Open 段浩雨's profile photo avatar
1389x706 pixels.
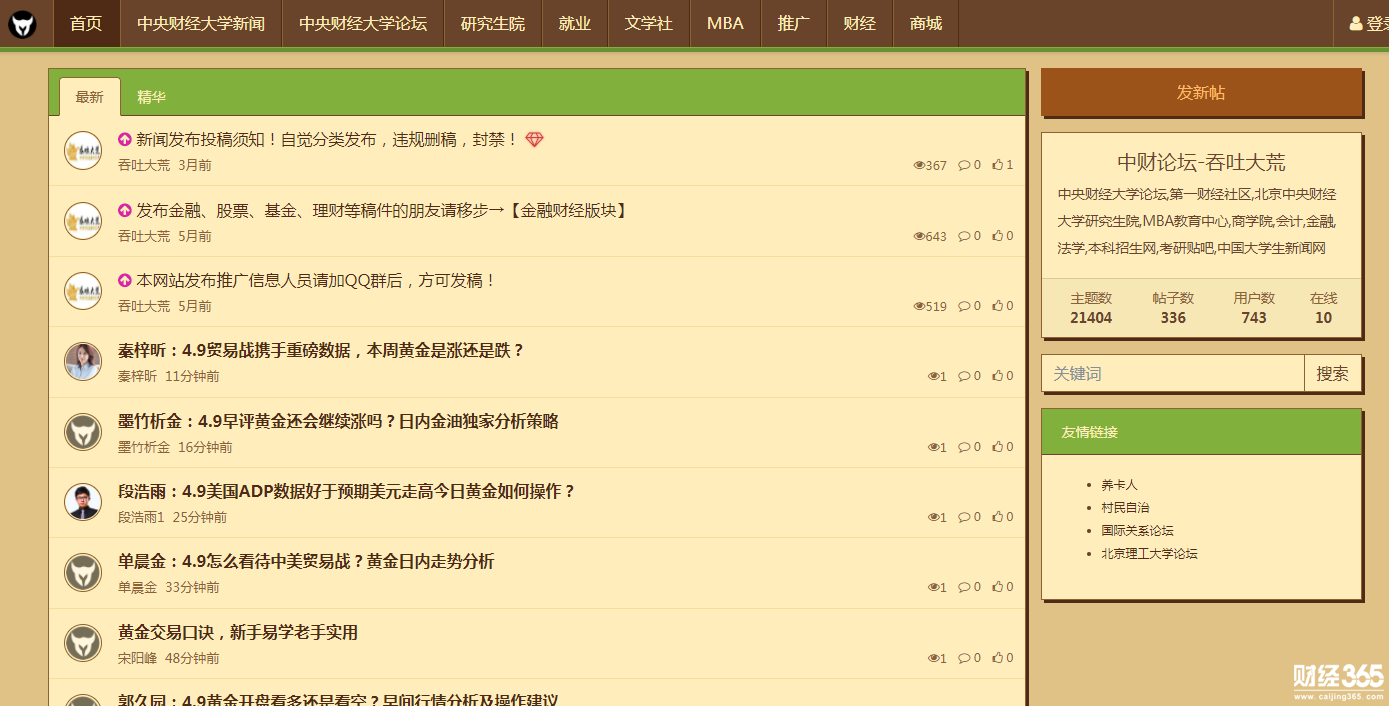[x=83, y=502]
